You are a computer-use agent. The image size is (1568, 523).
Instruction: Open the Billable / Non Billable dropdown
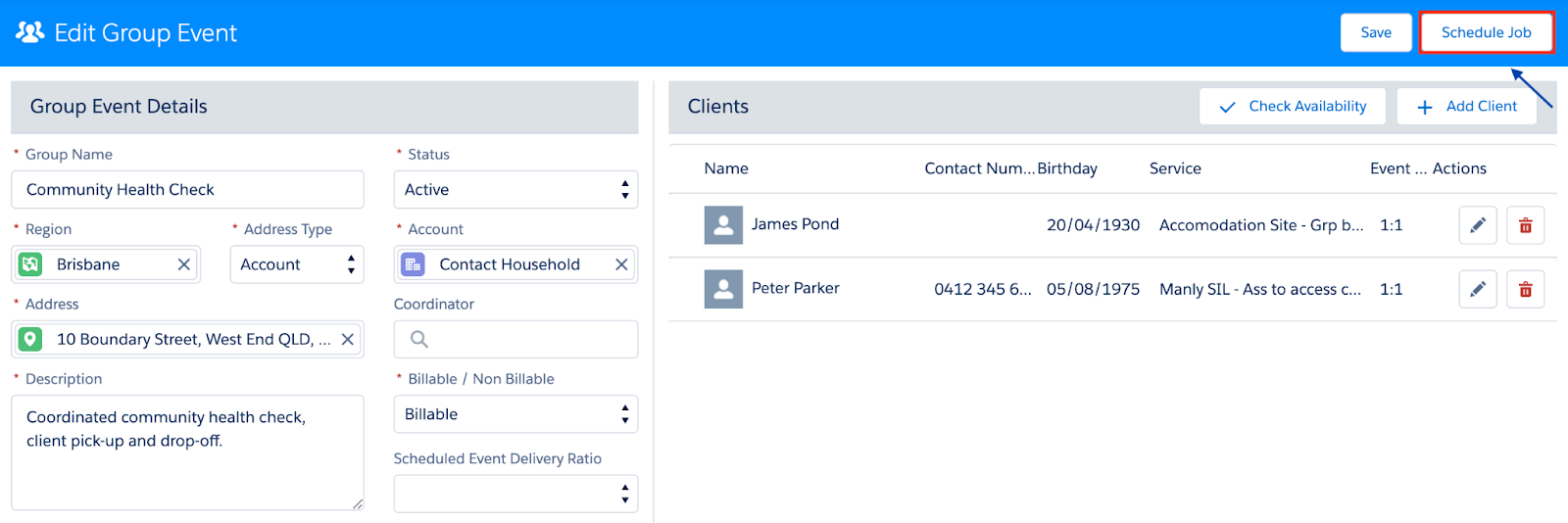coord(515,414)
